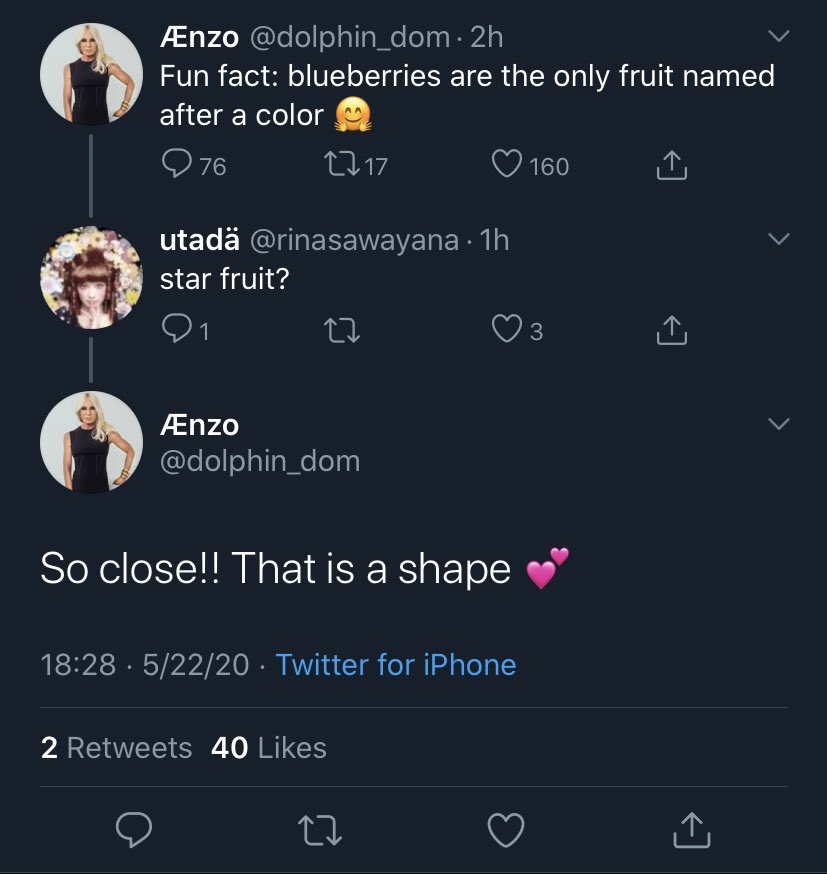
Task: Retweet the 'So close!!' main tweet
Action: 319,831
